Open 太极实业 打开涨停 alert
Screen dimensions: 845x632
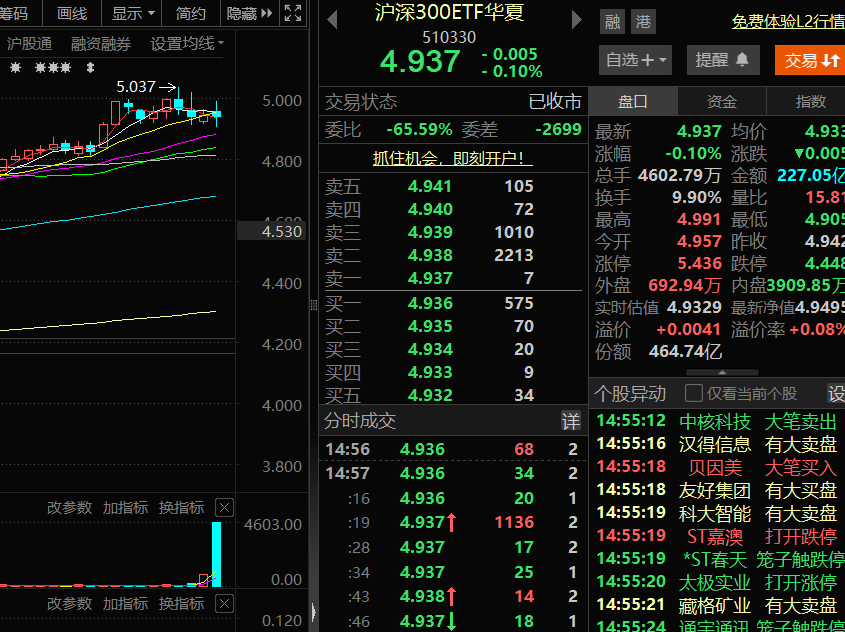pyautogui.click(x=719, y=582)
